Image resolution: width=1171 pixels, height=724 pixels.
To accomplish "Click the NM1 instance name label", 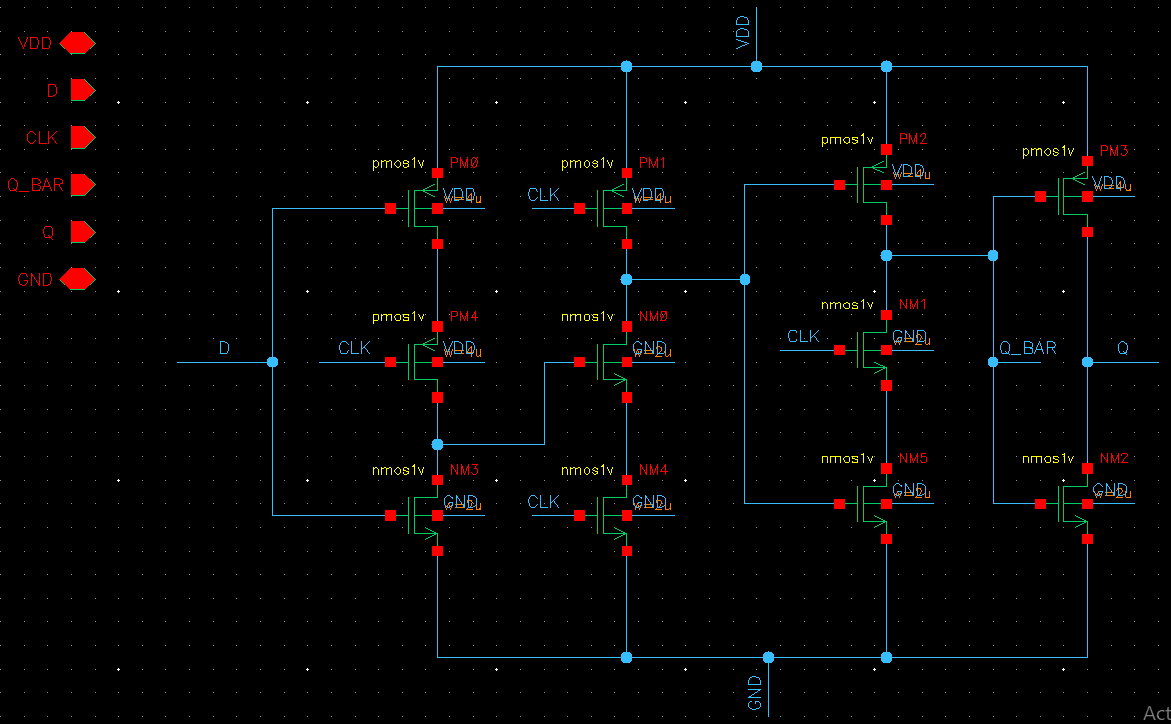I will 913,305.
